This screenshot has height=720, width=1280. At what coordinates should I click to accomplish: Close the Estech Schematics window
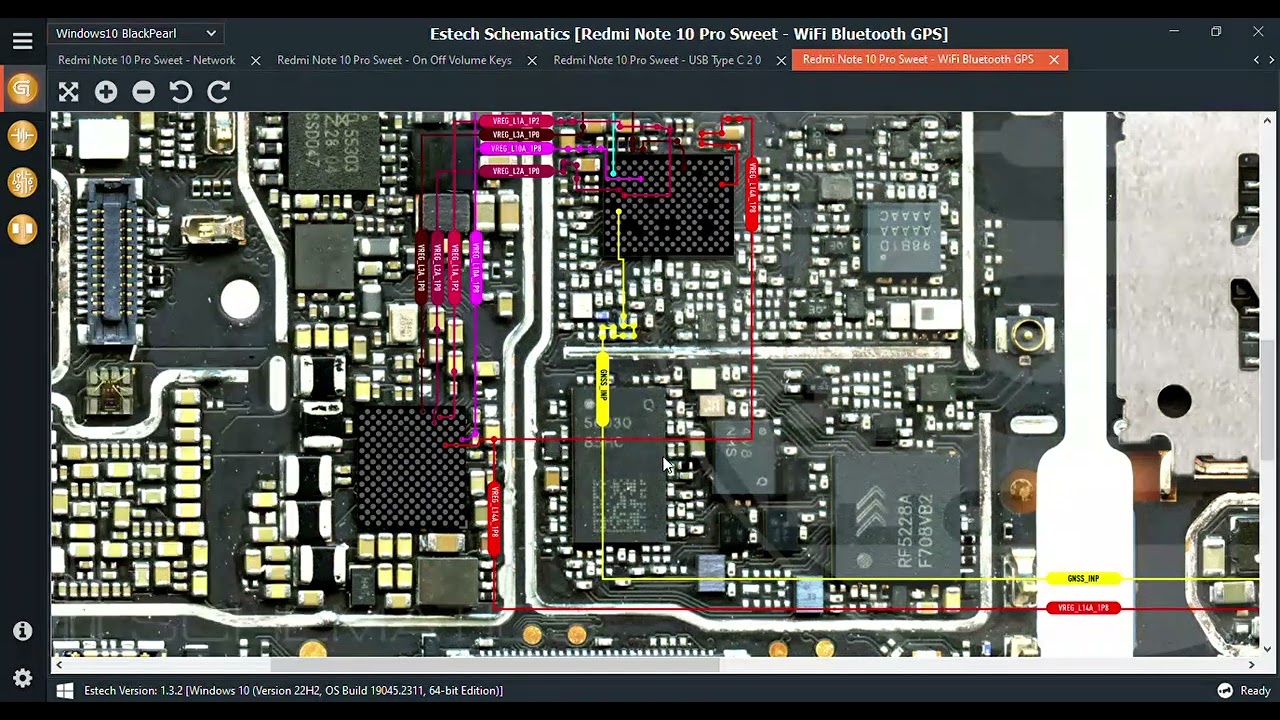coord(1258,32)
